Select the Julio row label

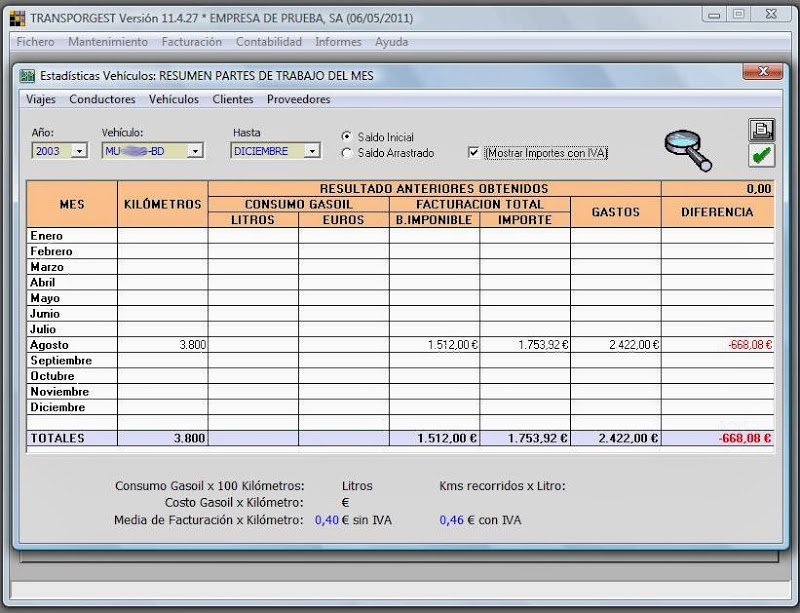(43, 329)
